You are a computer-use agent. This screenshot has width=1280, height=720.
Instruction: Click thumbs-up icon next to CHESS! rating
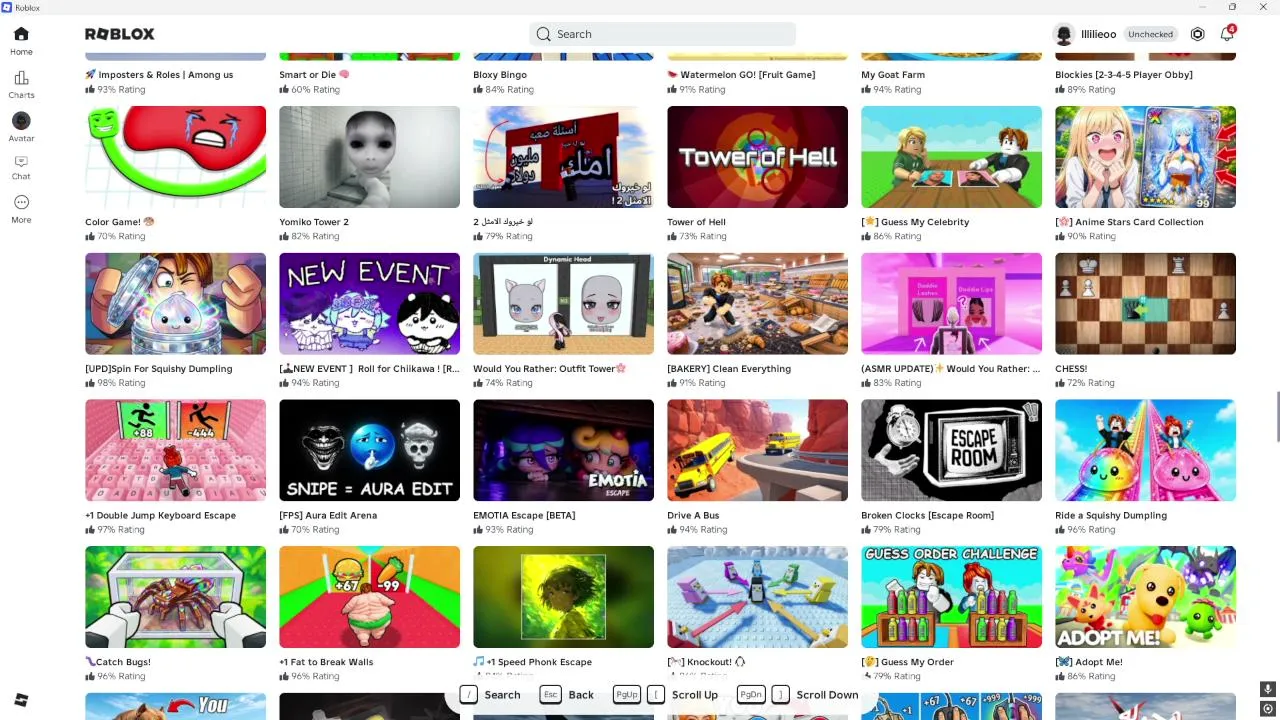1060,383
